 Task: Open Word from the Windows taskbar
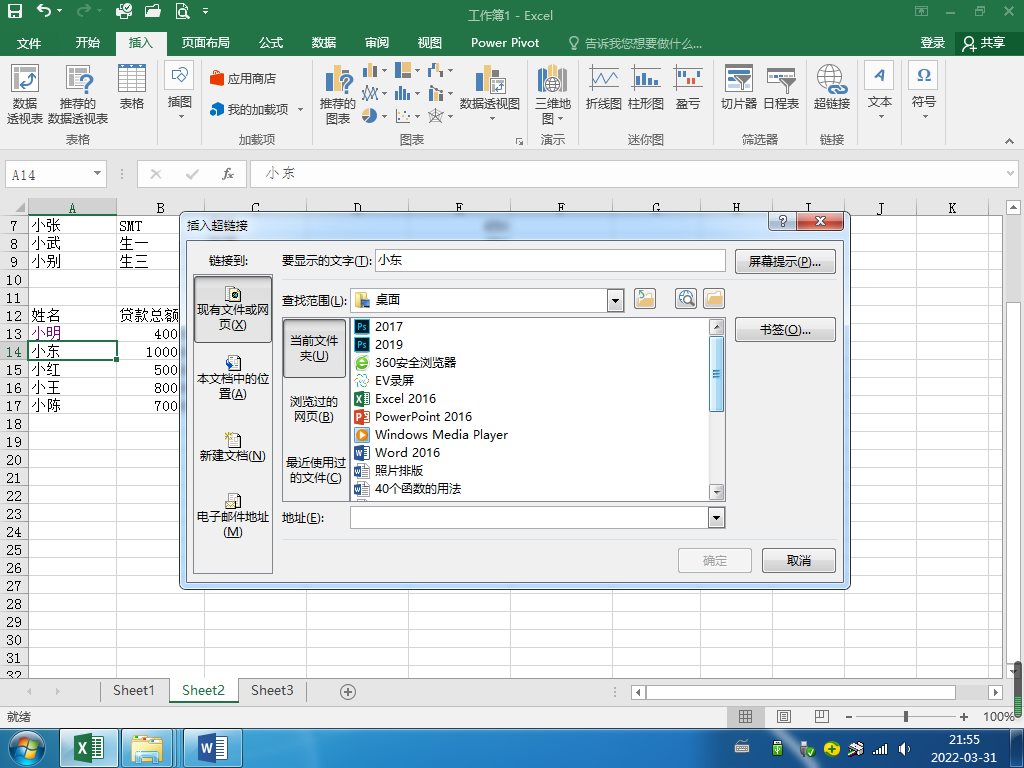click(213, 748)
